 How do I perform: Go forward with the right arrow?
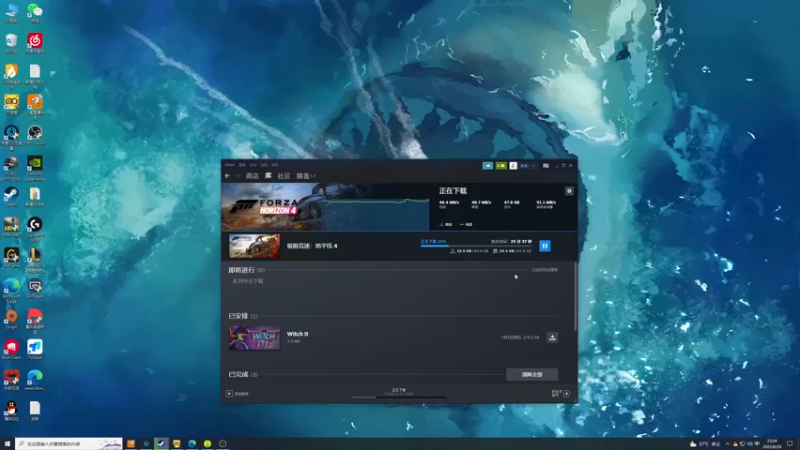[237, 176]
